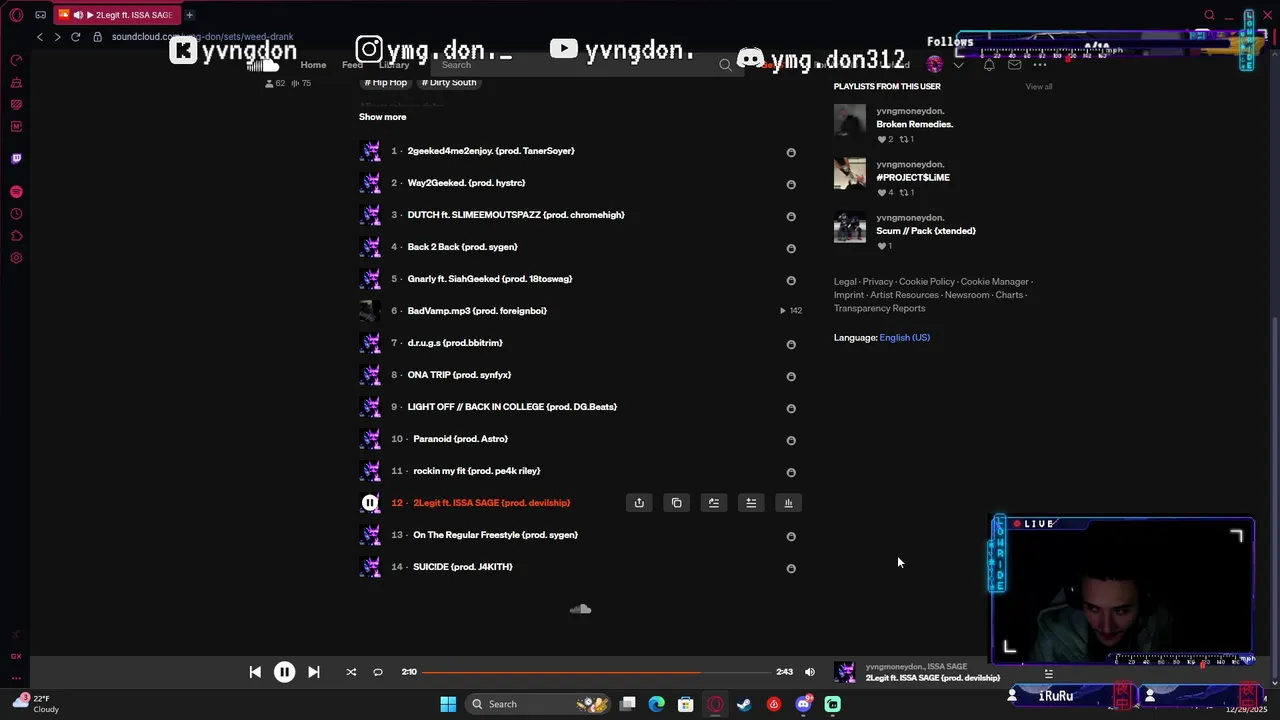Open the Transparency Reports link
The height and width of the screenshot is (720, 1280).
coord(879,309)
